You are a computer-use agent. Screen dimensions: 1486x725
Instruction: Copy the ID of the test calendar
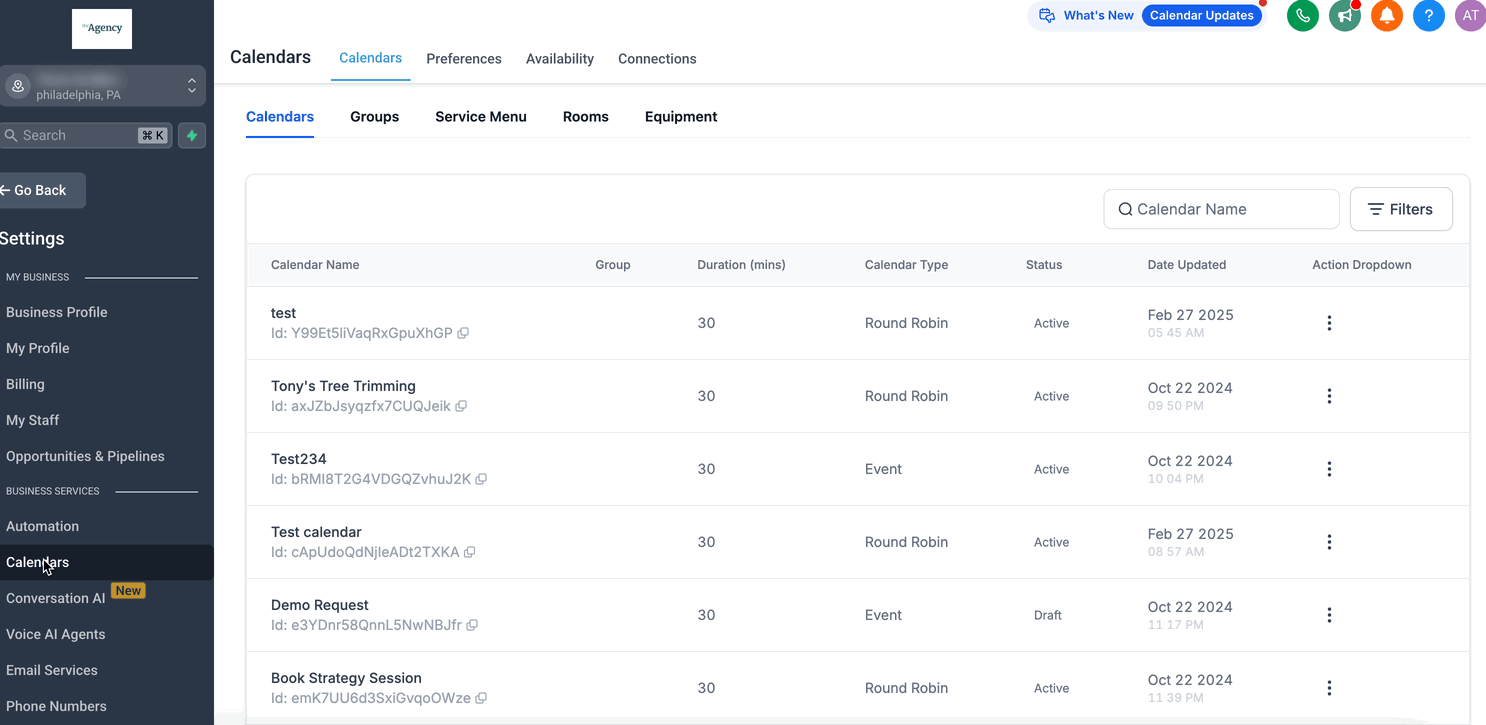pos(463,333)
